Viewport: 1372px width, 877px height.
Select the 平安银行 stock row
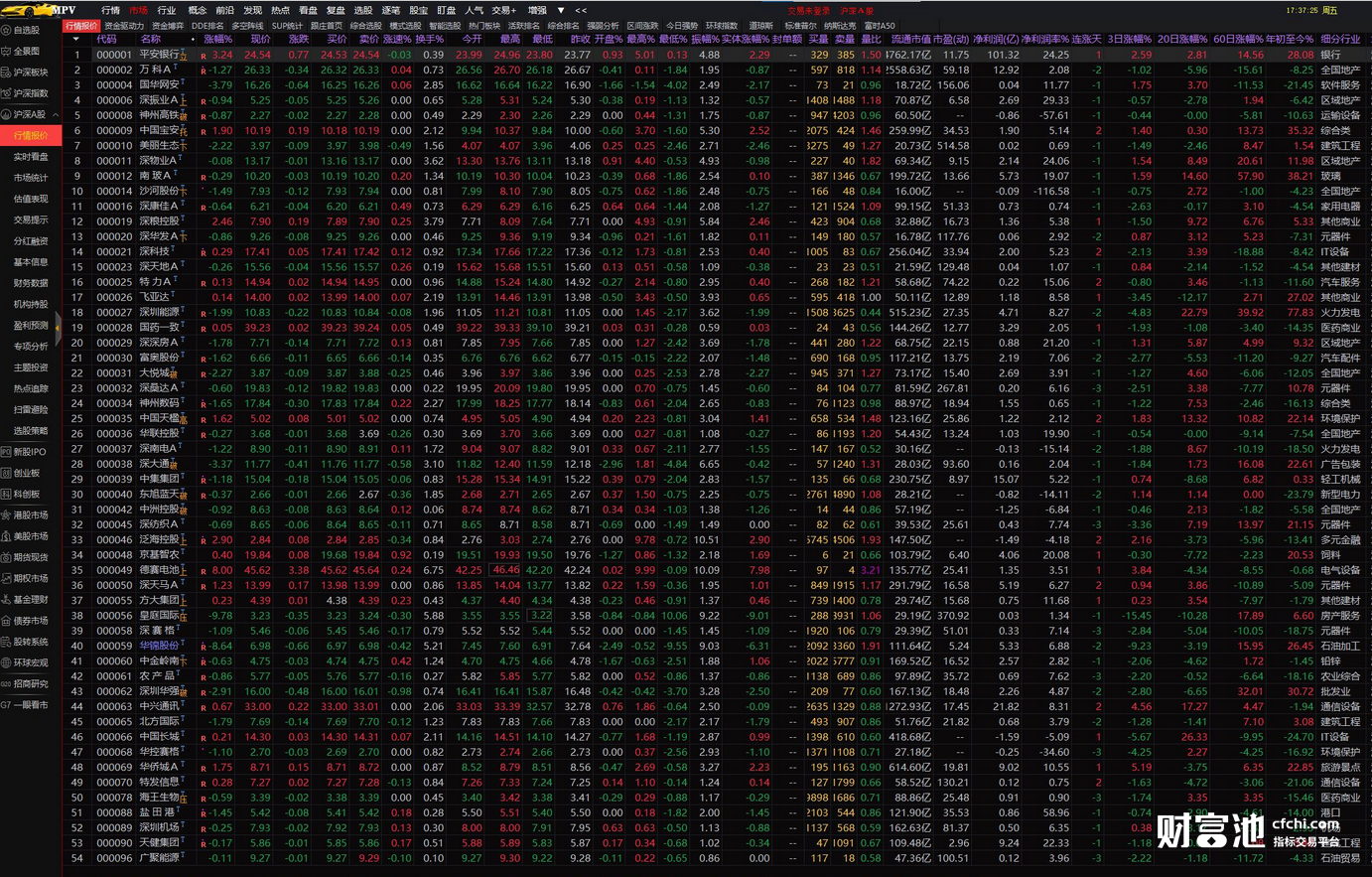(159, 55)
